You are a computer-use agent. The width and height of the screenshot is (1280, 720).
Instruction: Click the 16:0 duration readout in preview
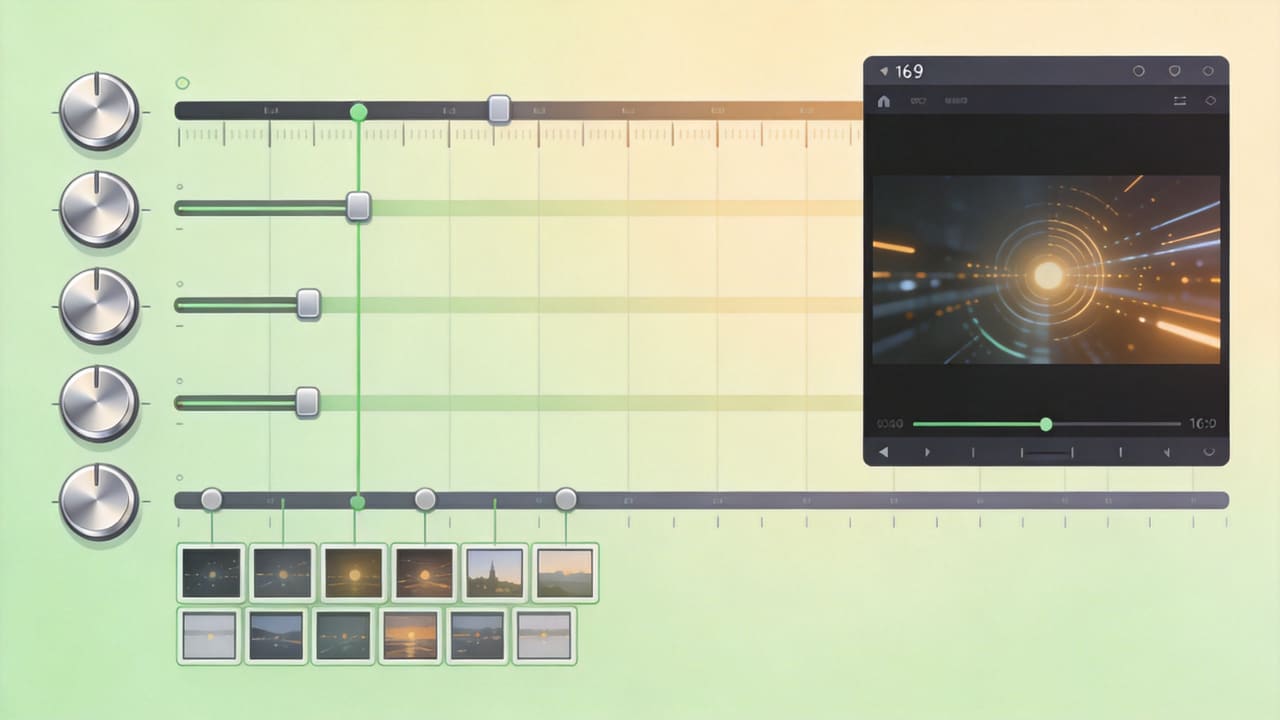(x=1202, y=424)
